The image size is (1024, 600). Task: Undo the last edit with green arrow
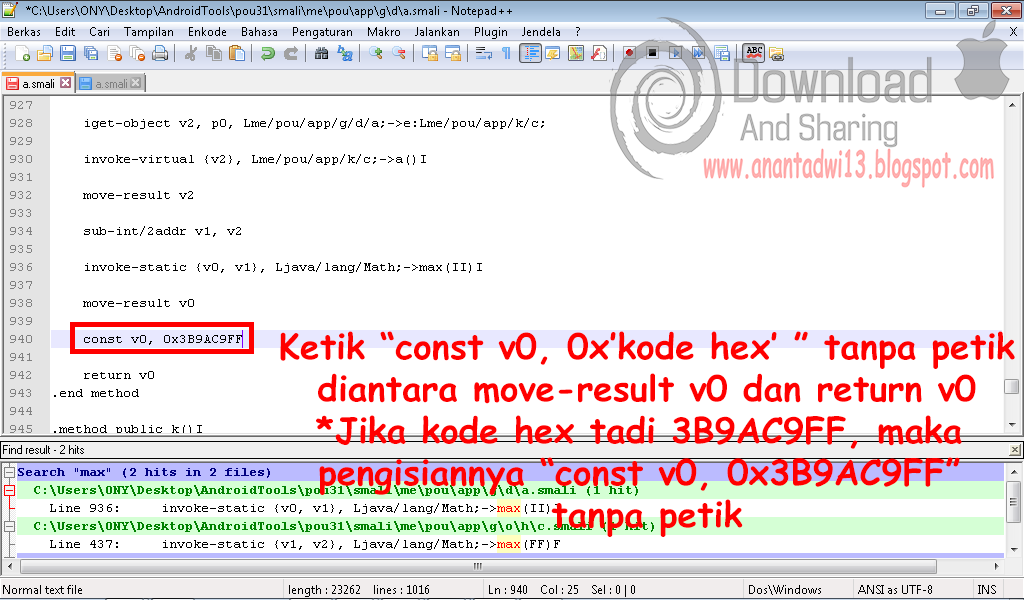267,54
